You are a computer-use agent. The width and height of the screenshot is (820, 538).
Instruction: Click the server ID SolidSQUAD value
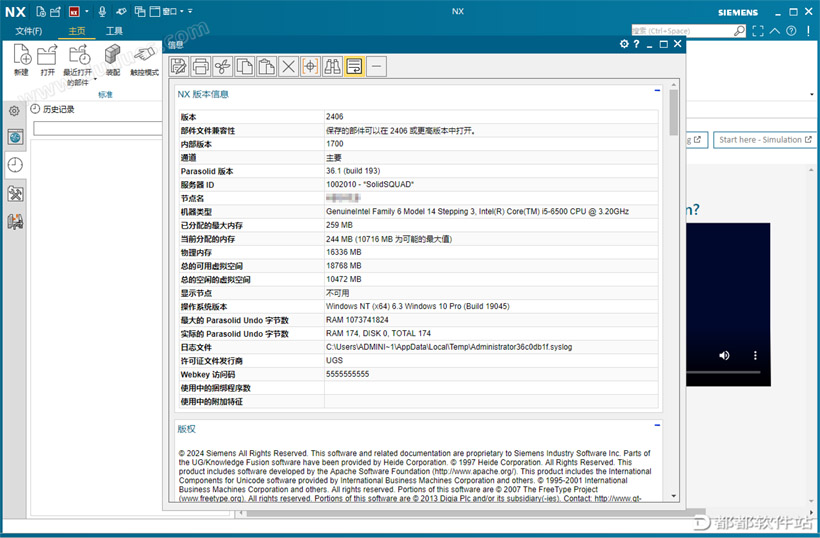[370, 185]
